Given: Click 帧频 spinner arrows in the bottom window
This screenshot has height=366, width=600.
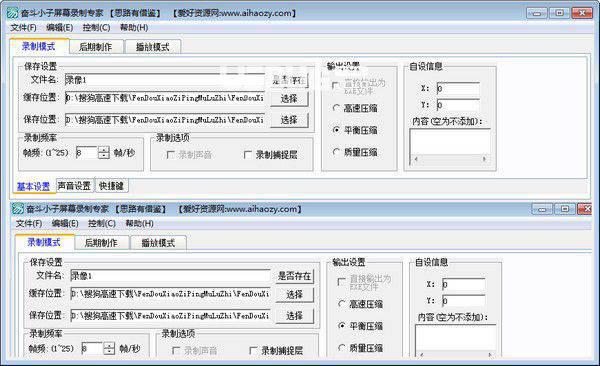Looking at the screenshot, I should [109, 349].
